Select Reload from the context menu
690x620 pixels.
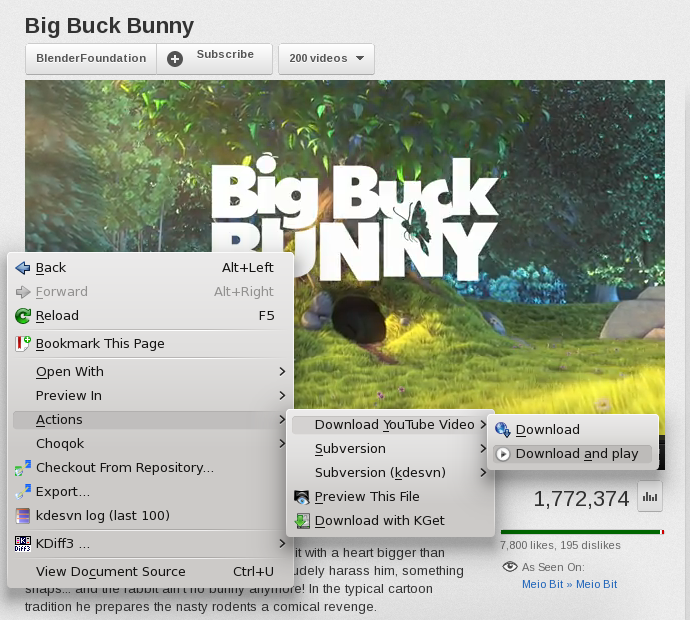tap(150, 316)
